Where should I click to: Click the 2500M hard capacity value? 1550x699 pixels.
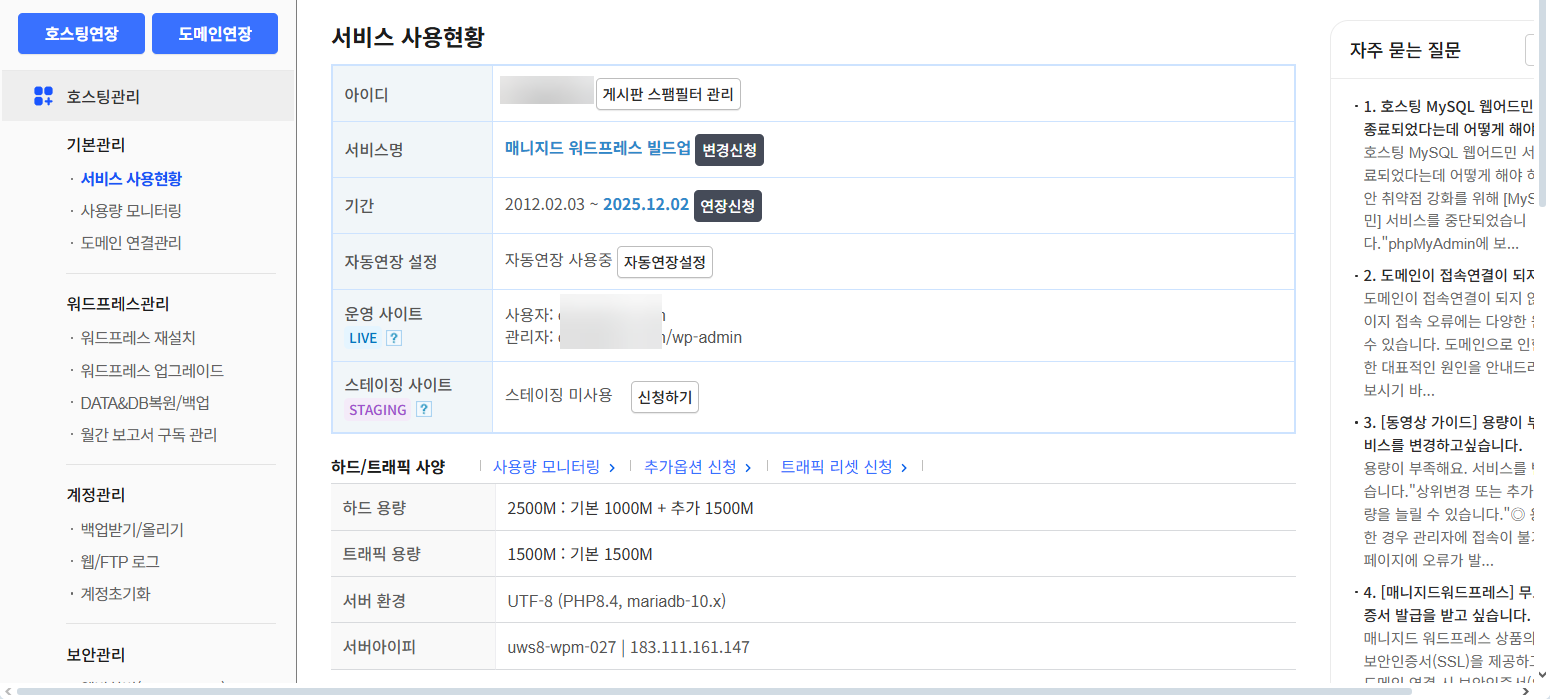click(630, 509)
